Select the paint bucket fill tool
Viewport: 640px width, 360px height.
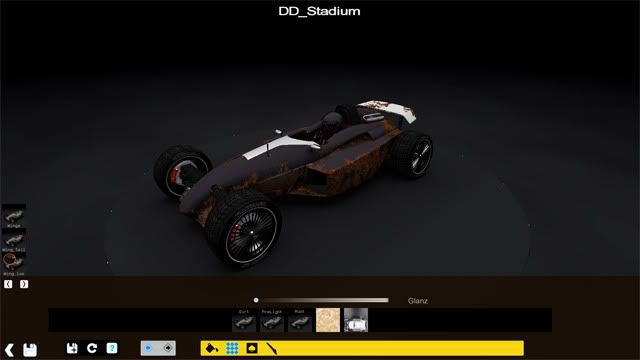click(x=212, y=348)
